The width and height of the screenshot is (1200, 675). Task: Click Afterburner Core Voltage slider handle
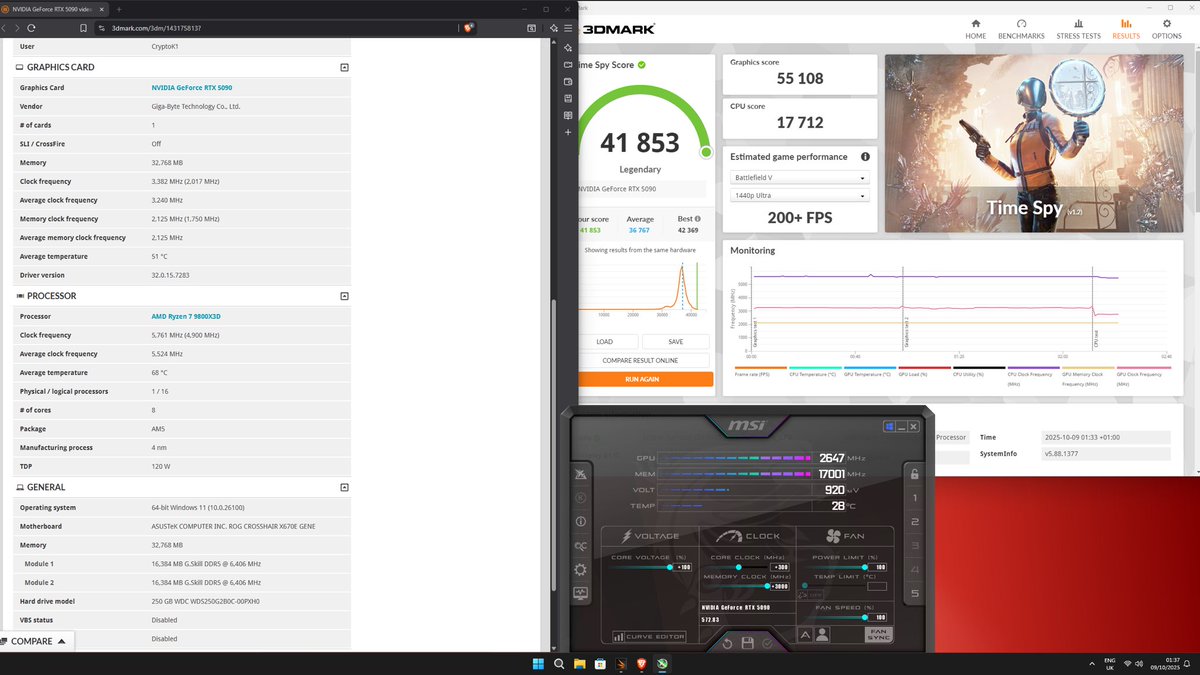point(670,567)
